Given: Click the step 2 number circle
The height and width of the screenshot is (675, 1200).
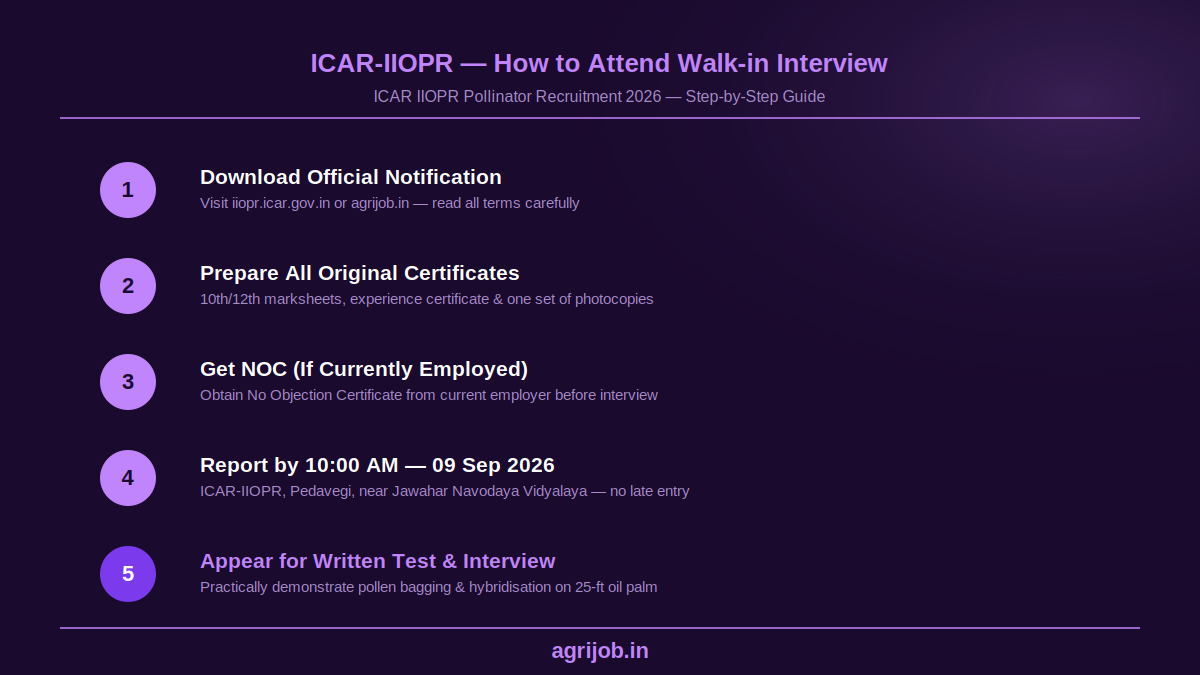Looking at the screenshot, I should [128, 286].
